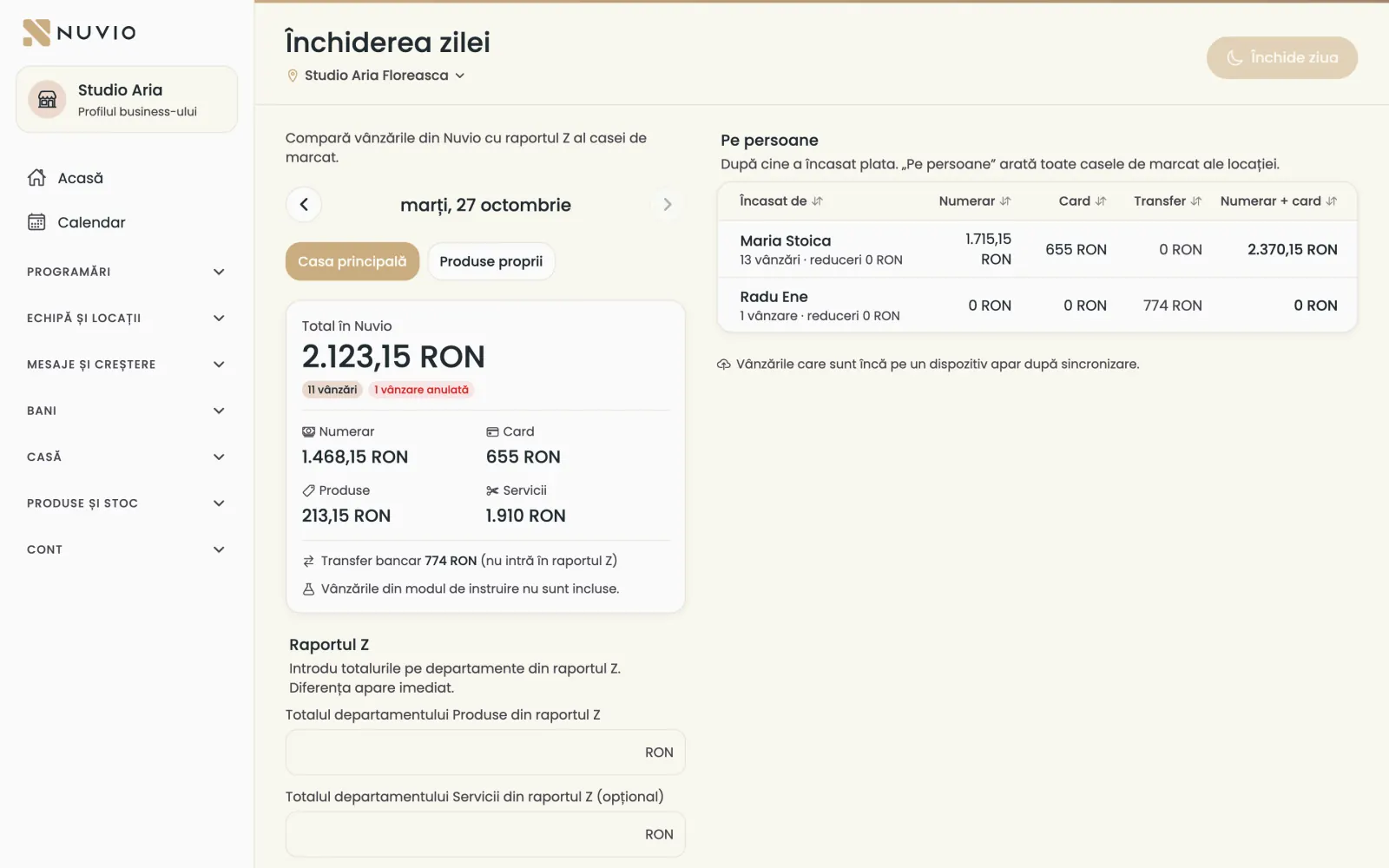Click the cloud sync icon

coord(724,365)
